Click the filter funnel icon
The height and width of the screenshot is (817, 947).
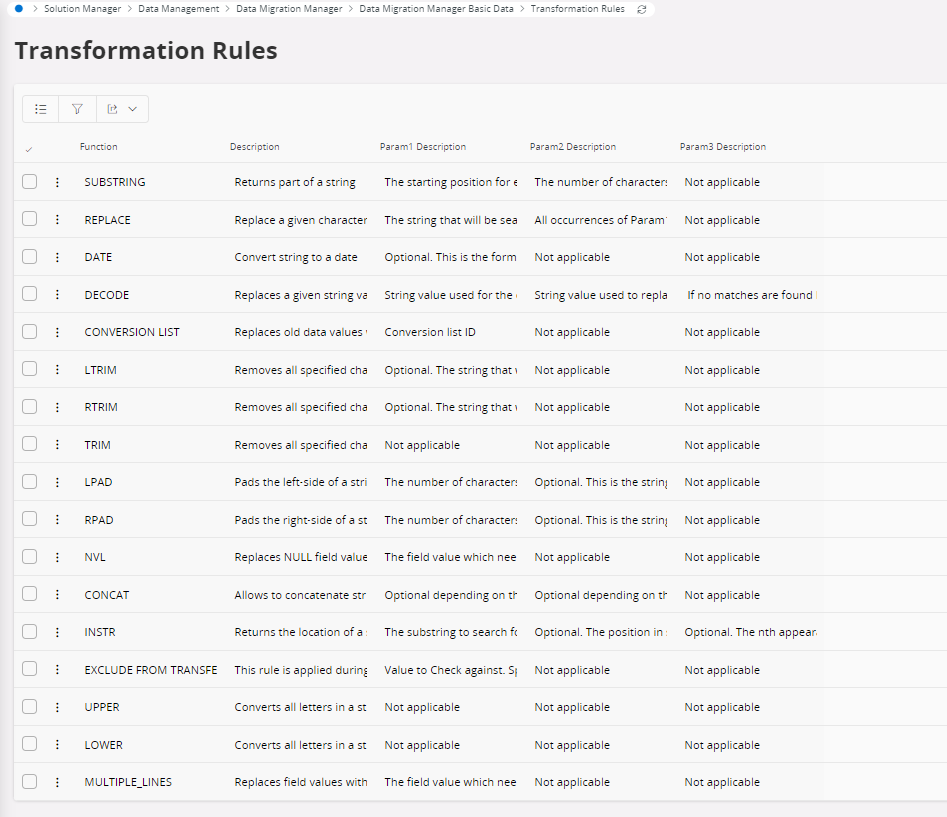(77, 109)
